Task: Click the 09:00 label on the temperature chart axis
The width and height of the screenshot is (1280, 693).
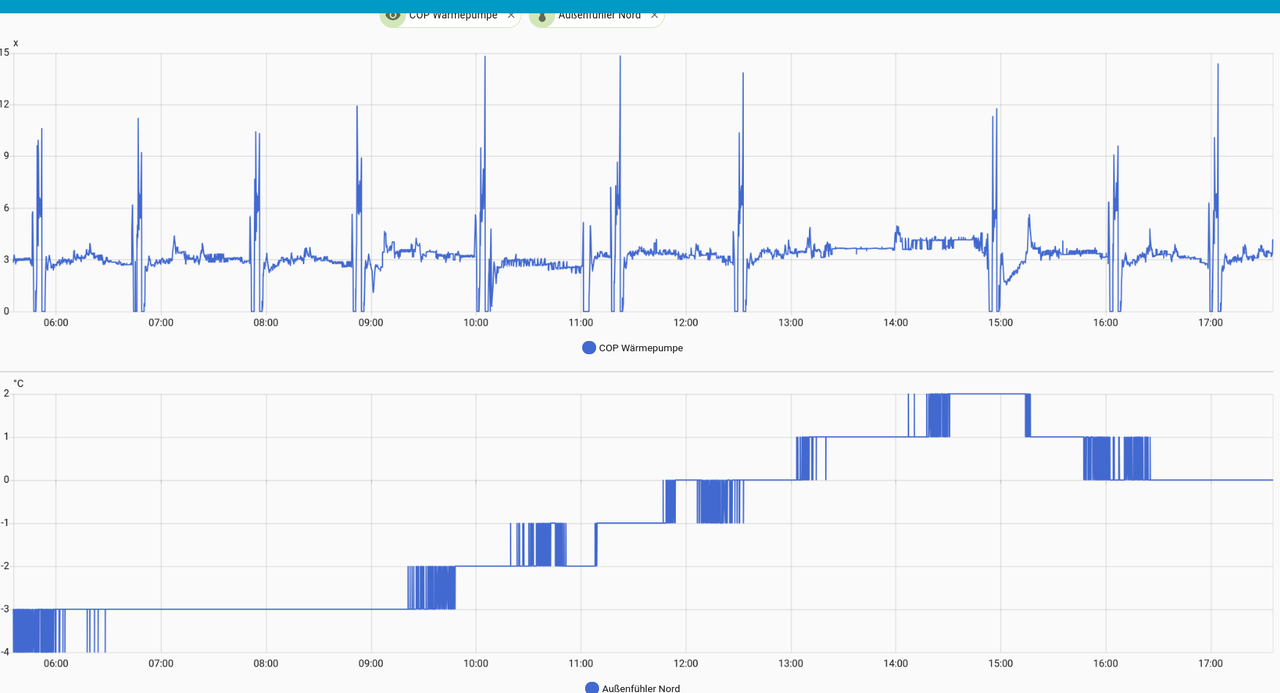Action: pos(371,663)
